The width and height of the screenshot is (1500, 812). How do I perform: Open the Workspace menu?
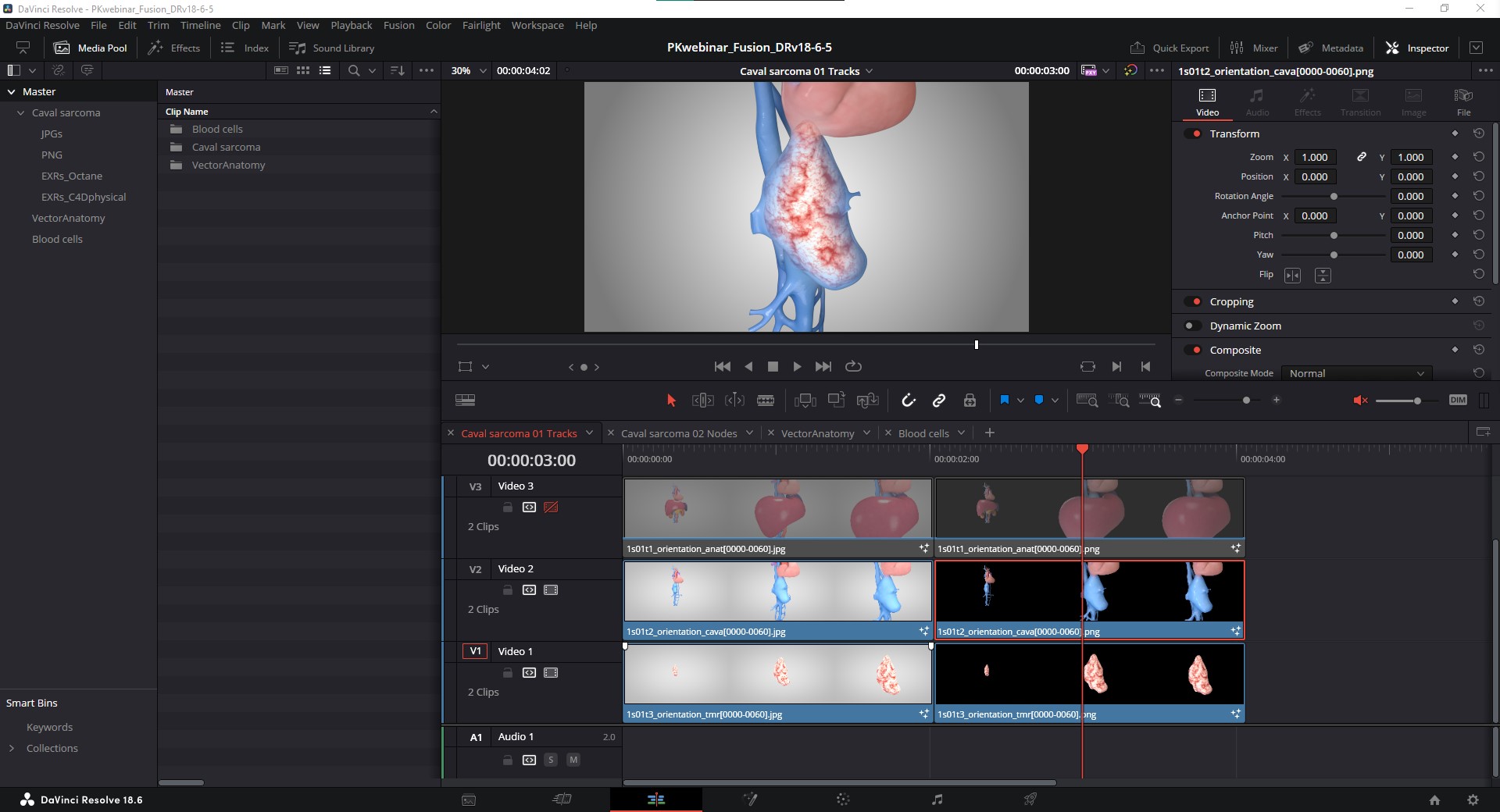click(537, 25)
